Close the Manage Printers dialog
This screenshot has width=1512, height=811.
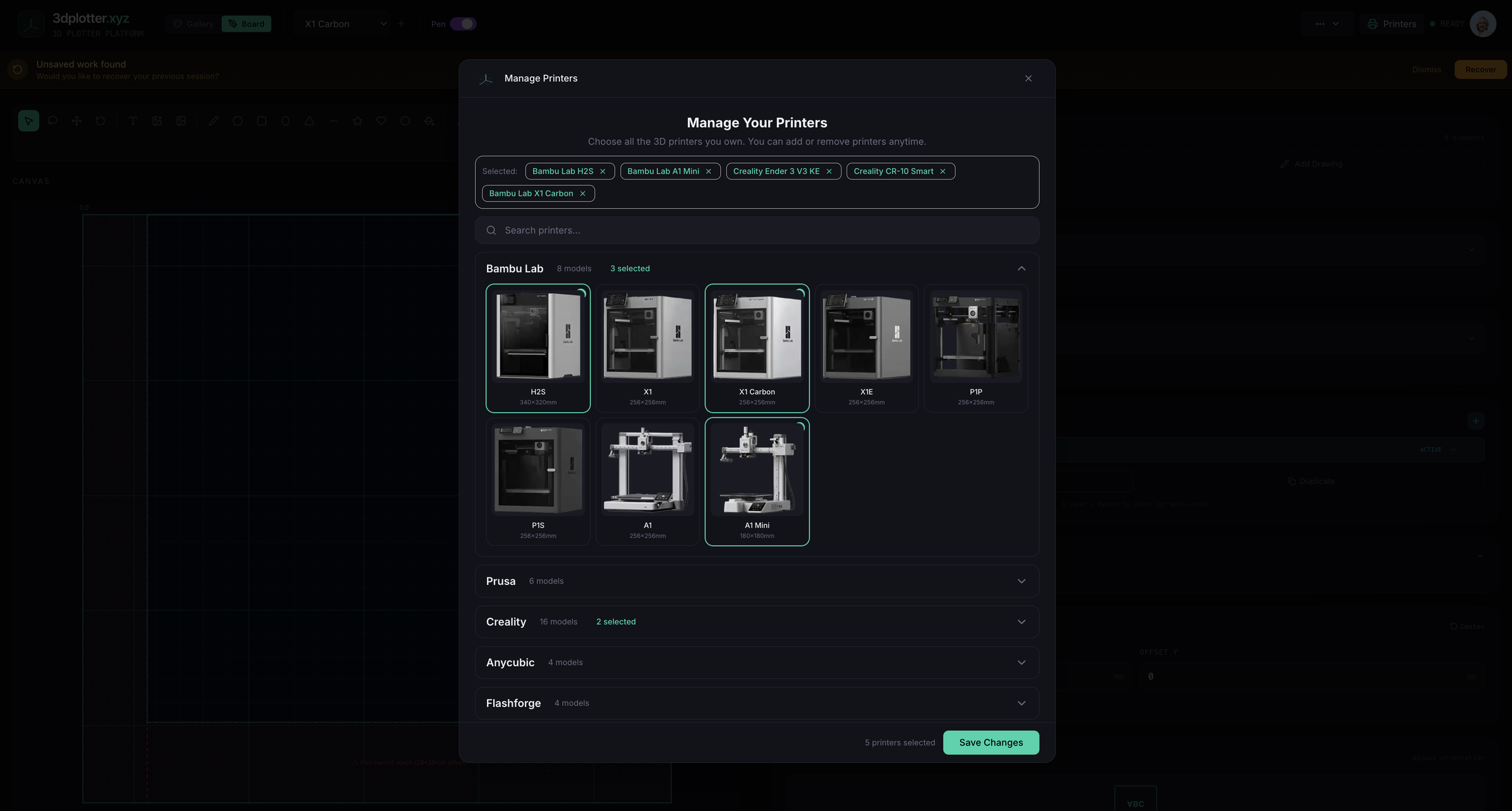tap(1028, 78)
